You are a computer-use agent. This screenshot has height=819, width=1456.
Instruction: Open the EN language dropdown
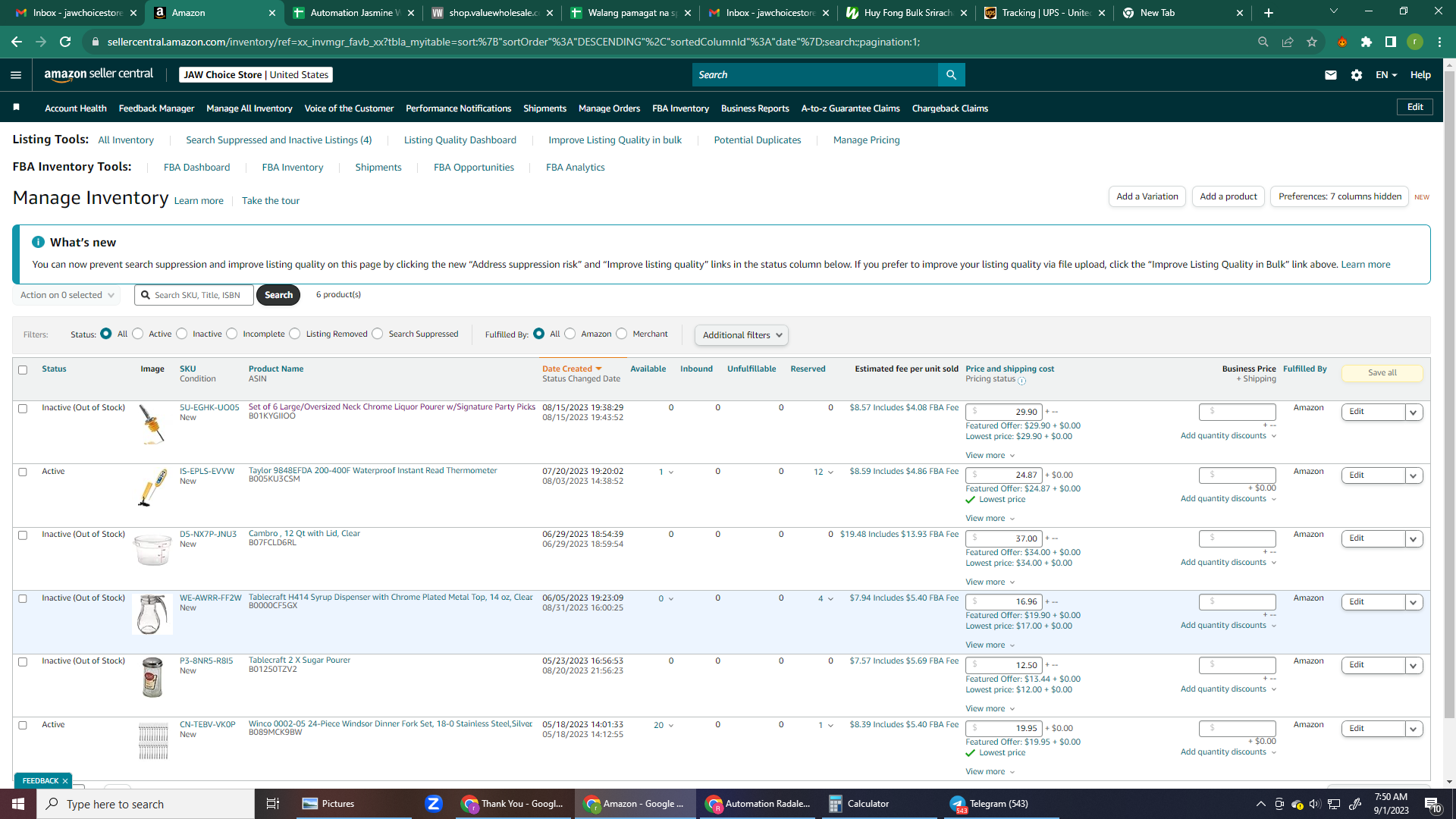coord(1386,74)
